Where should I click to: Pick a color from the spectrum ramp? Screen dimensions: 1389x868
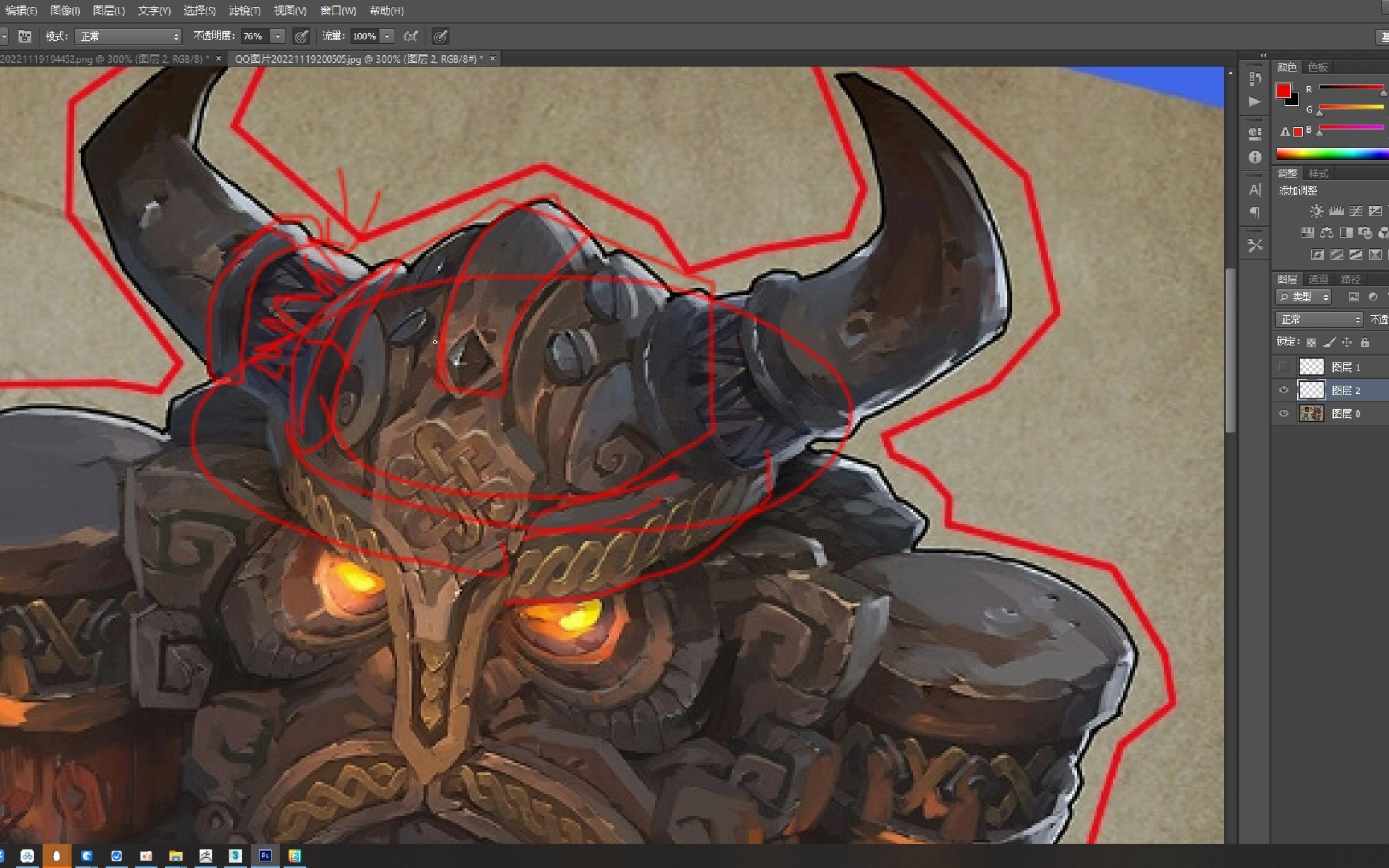tap(1332, 154)
